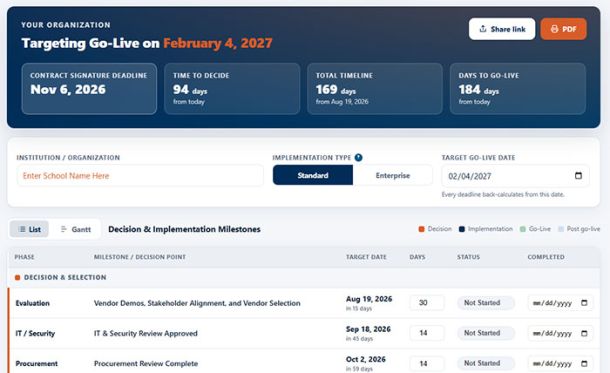610x373 pixels.
Task: Open status dropdown for IT / Security row
Action: (x=486, y=333)
